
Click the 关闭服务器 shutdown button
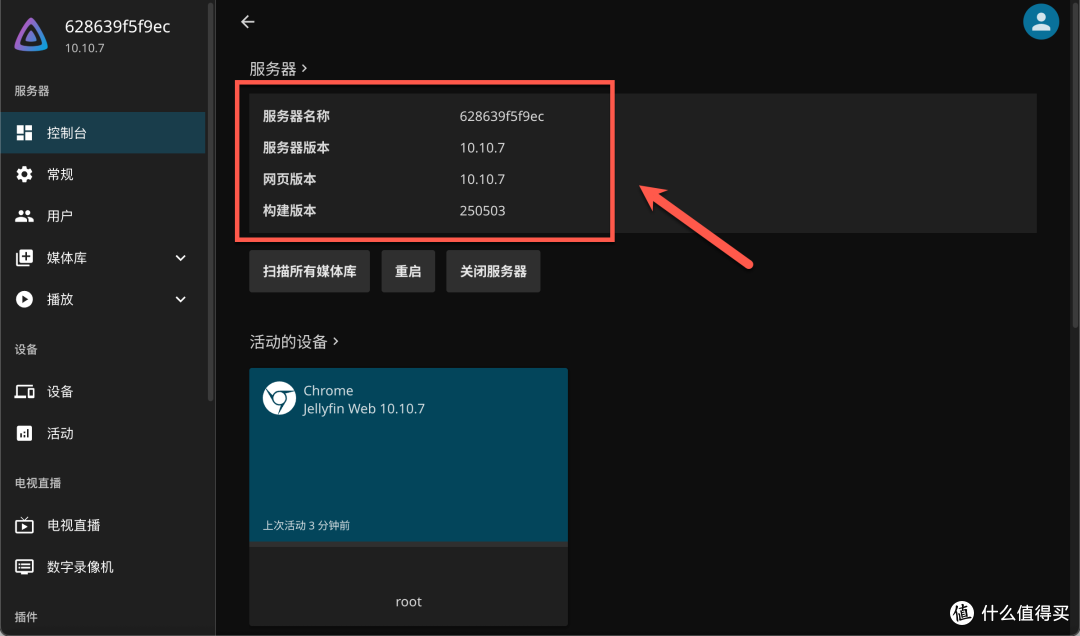coord(493,271)
